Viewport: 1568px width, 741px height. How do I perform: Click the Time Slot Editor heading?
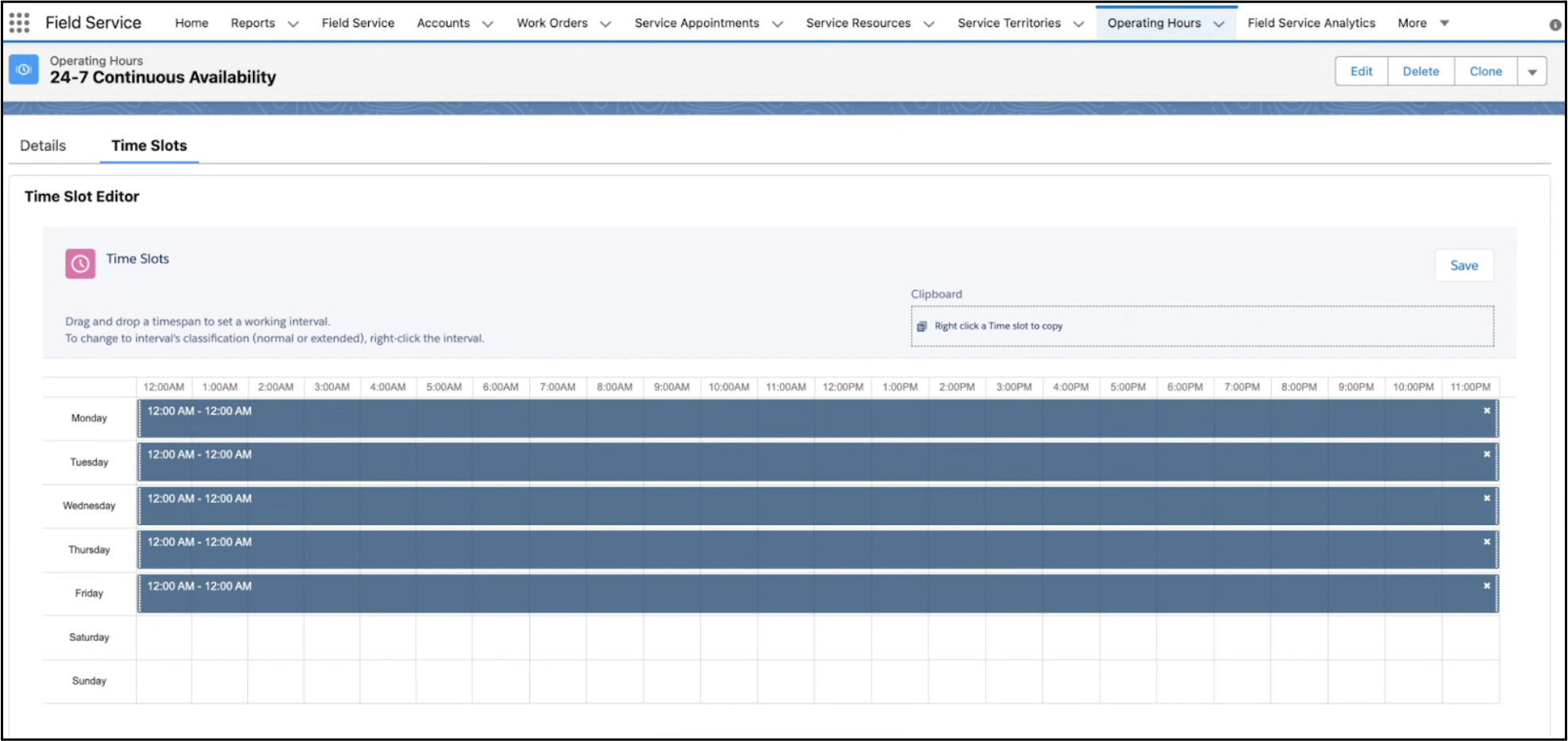click(x=82, y=197)
